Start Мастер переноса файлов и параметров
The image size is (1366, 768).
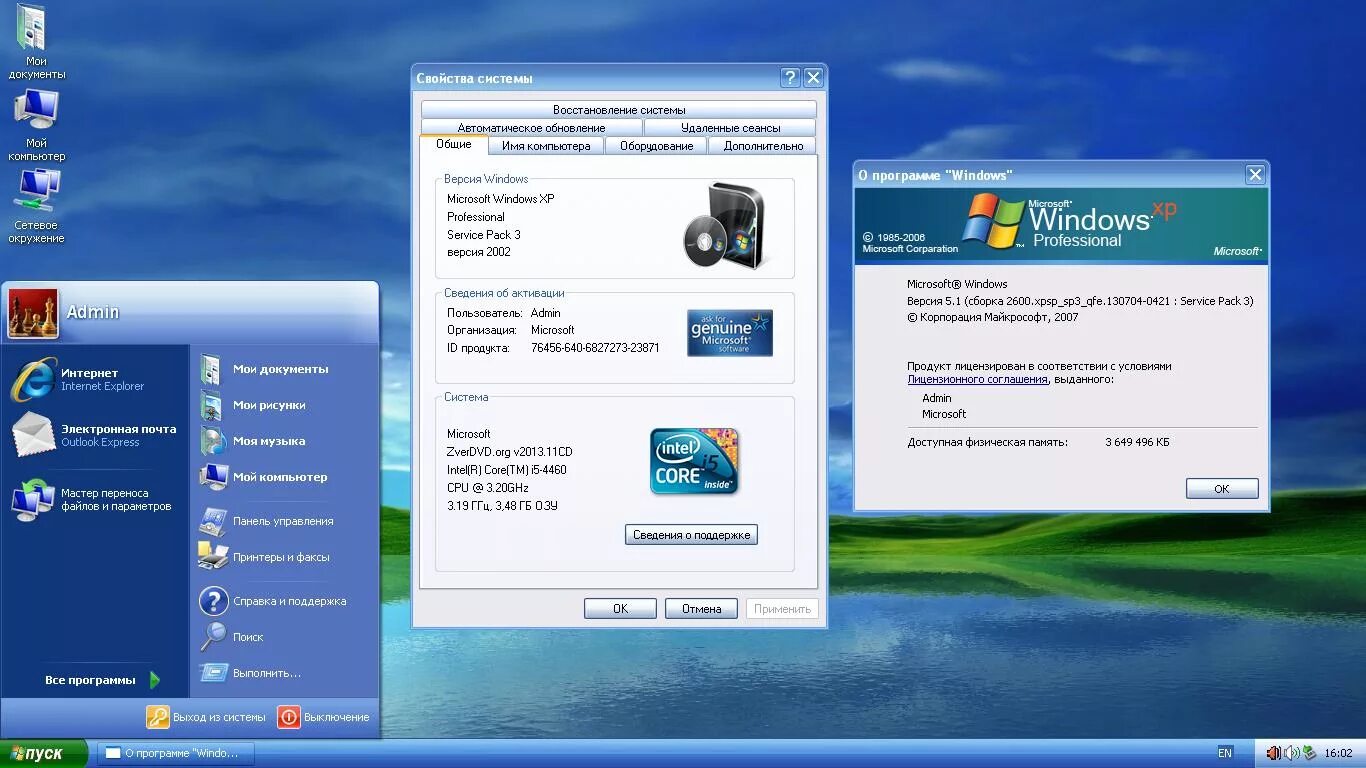(95, 499)
